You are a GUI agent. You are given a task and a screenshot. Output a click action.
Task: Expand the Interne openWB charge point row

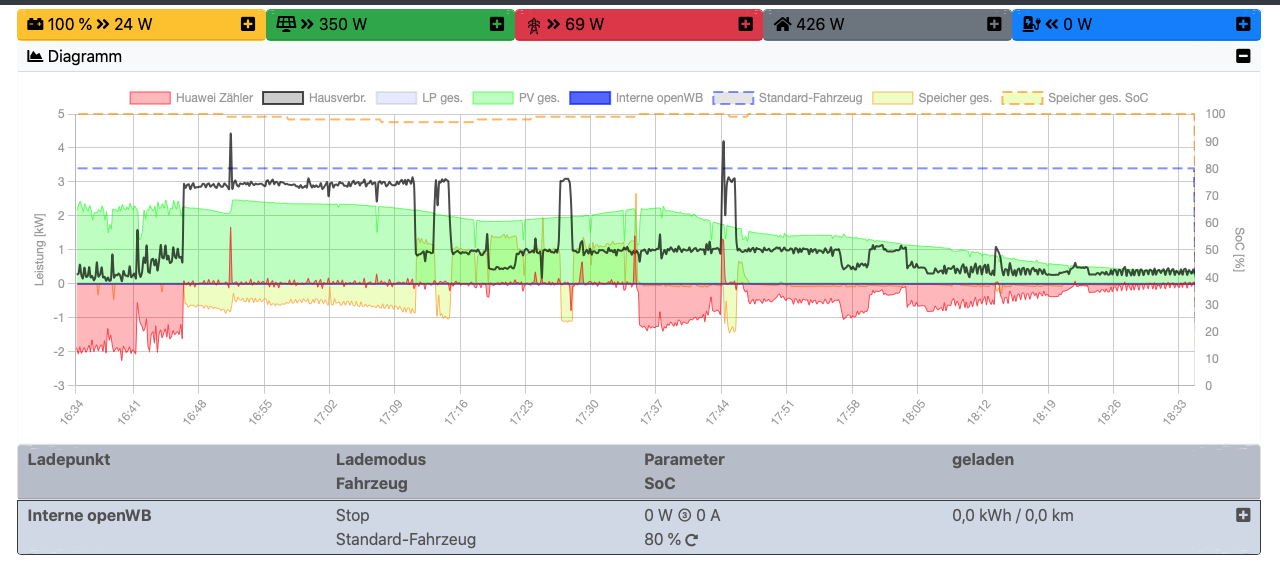(1243, 515)
